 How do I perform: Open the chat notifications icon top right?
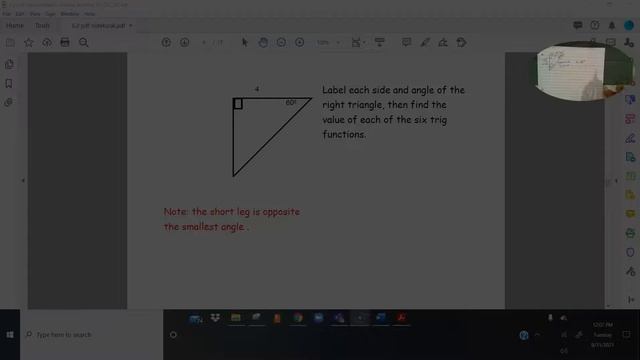[x=578, y=25]
